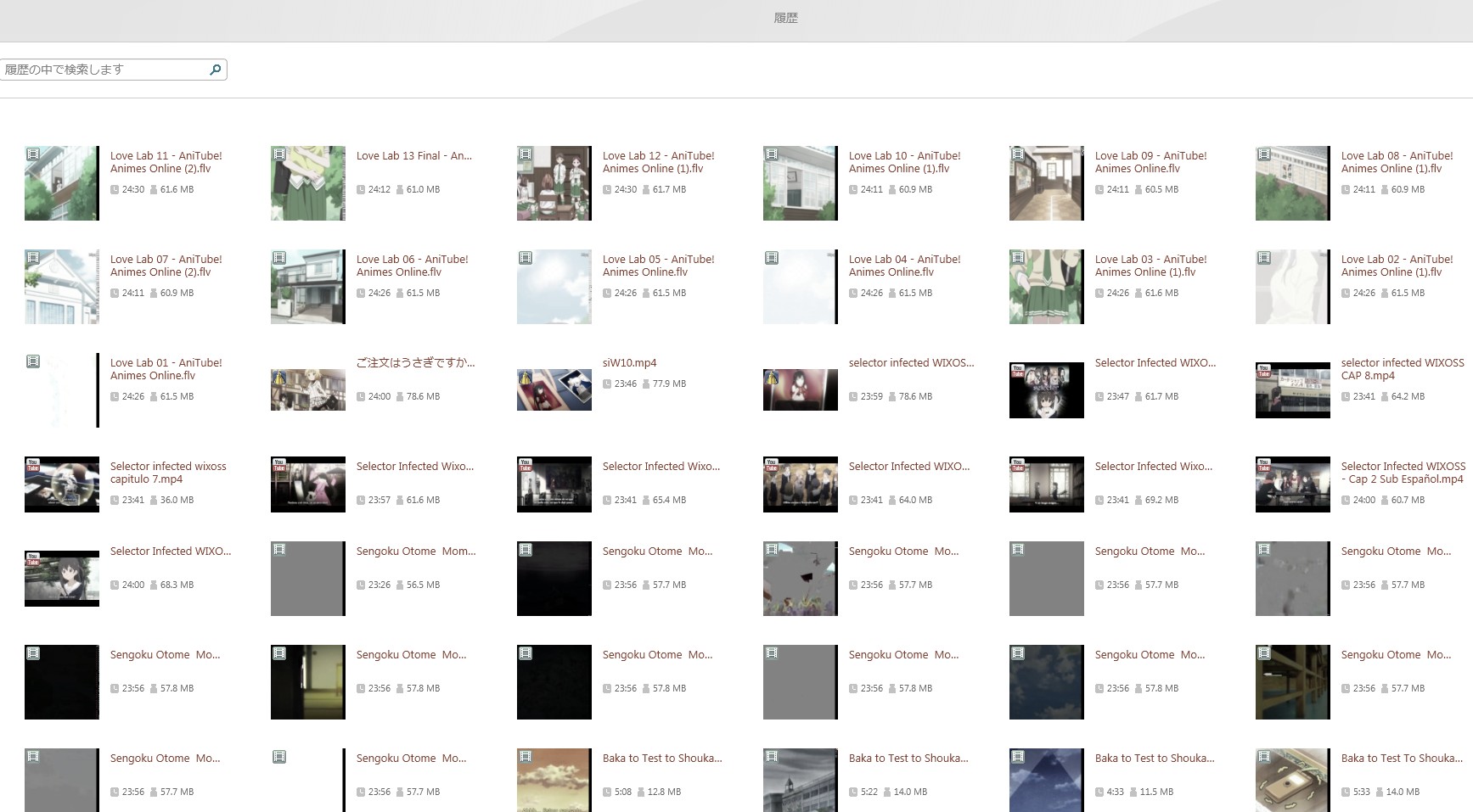Open the siW10.mp4 title link
1473x812 pixels.
pos(630,363)
